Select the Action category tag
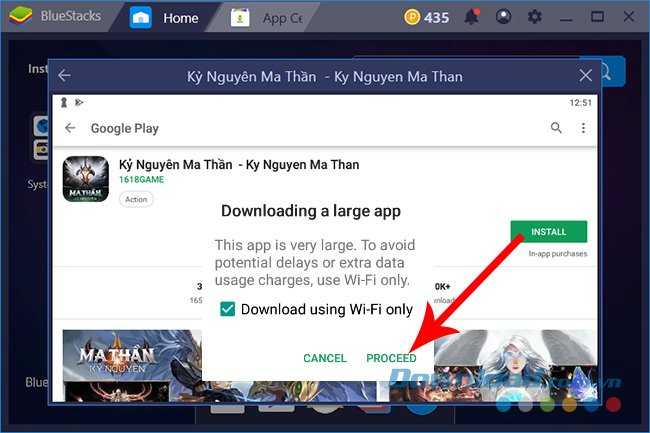The width and height of the screenshot is (650, 433). click(136, 199)
